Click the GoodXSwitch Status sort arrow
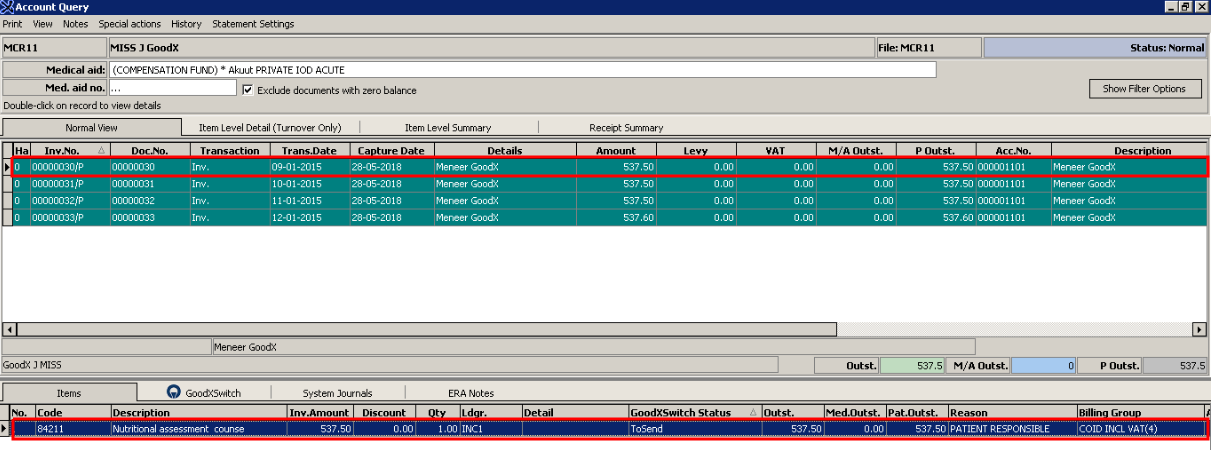Viewport: 1211px width, 450px height. [x=751, y=413]
